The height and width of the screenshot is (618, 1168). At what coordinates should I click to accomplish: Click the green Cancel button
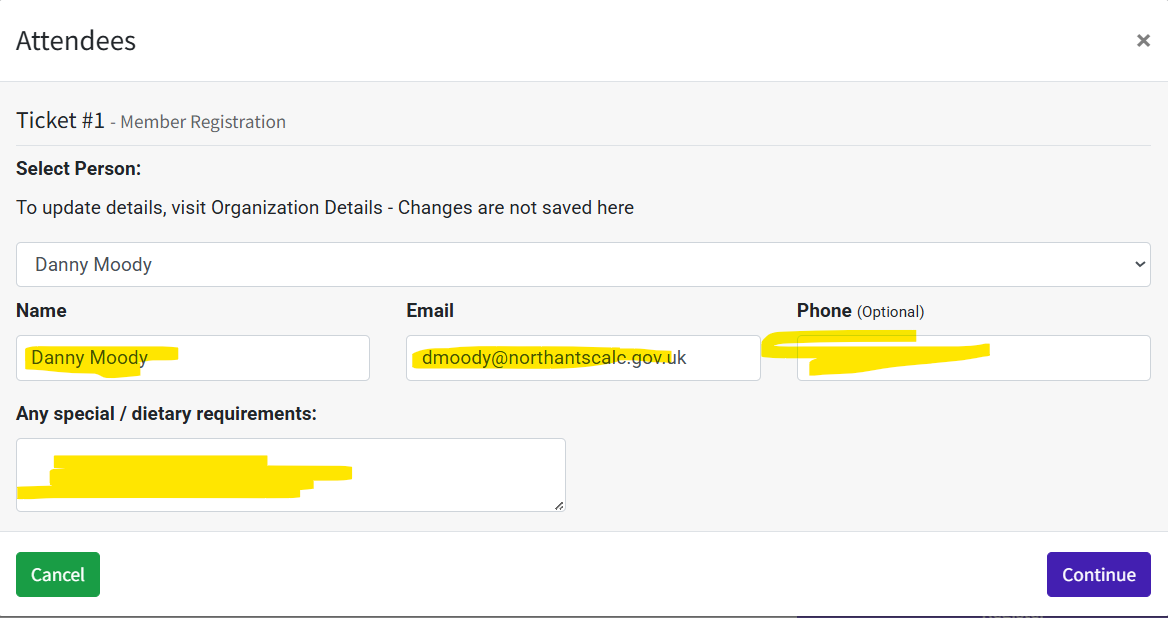(x=58, y=575)
